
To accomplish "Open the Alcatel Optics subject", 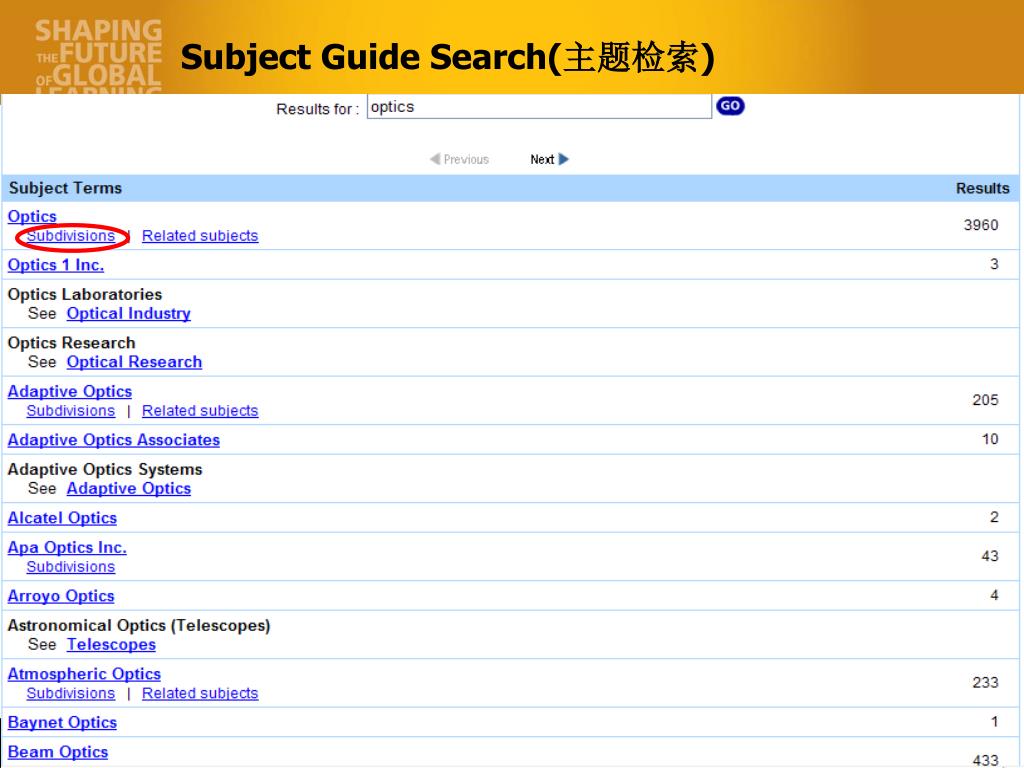I will (62, 518).
